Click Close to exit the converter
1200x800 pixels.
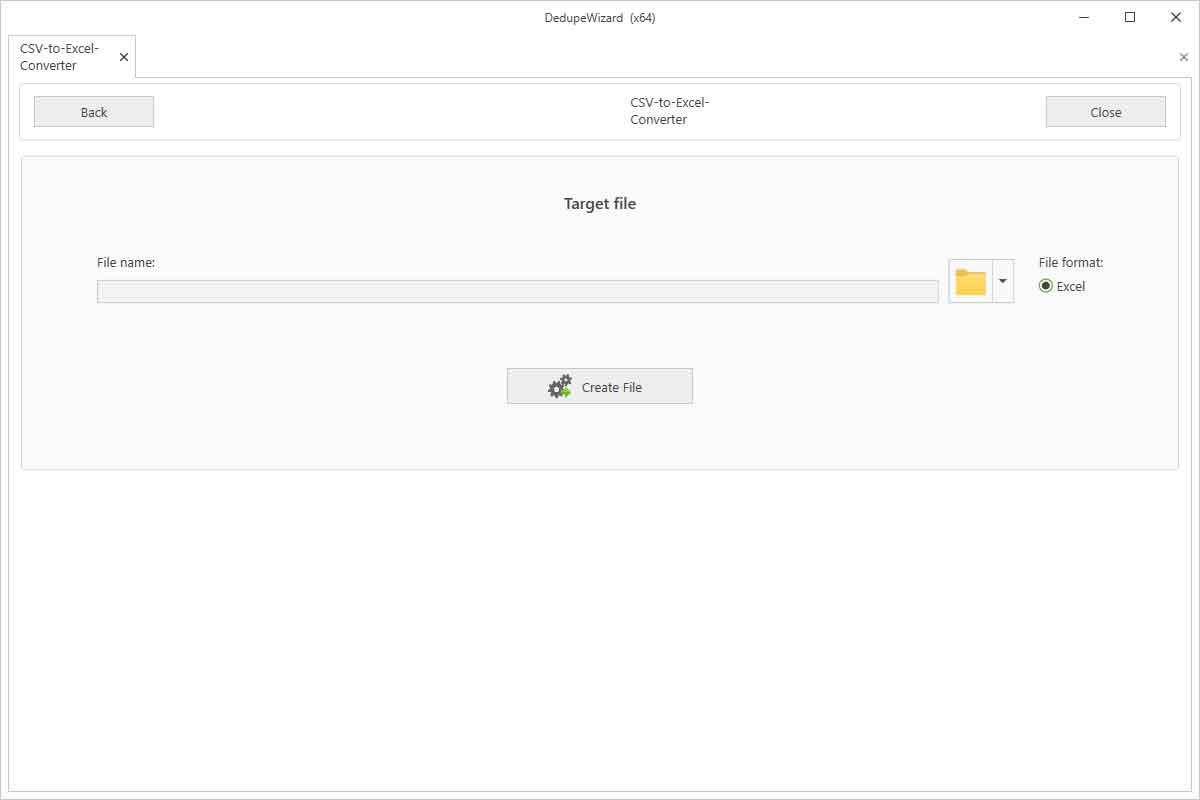coord(1105,111)
